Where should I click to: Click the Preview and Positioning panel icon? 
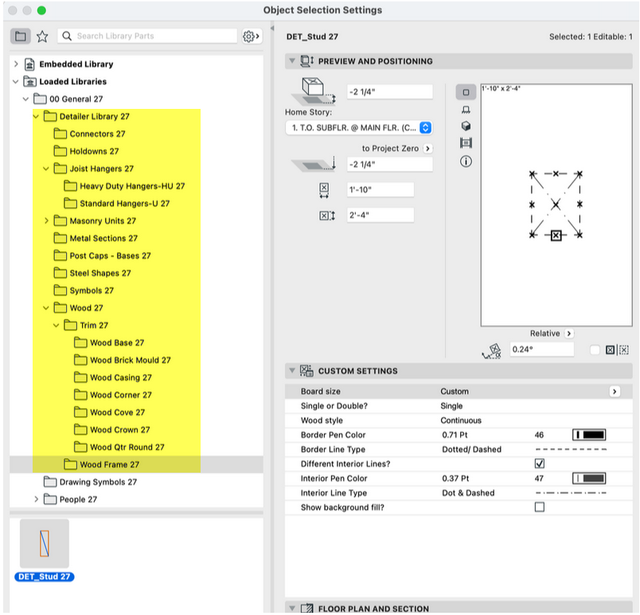tap(307, 61)
